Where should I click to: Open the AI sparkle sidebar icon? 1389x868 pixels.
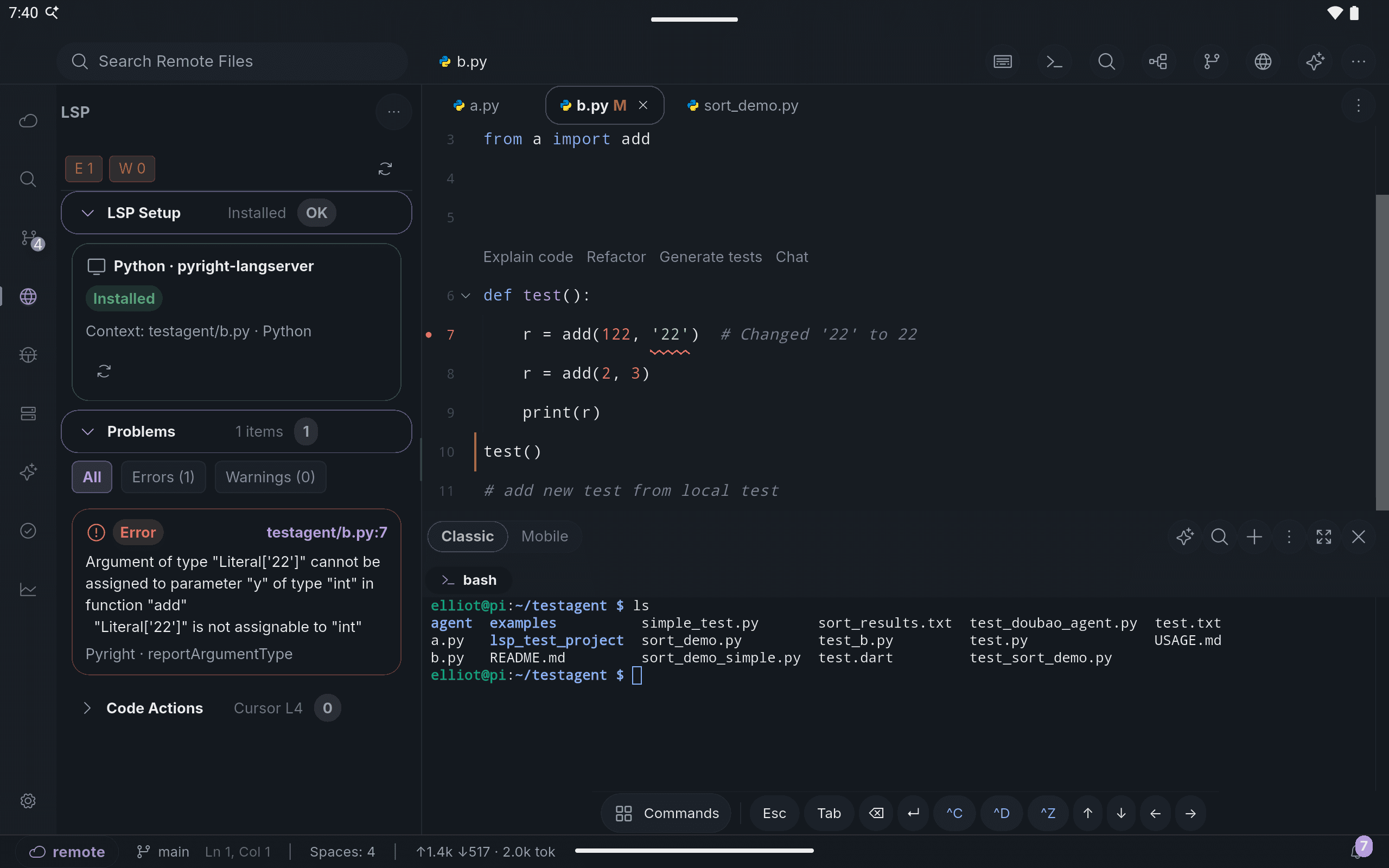[28, 473]
